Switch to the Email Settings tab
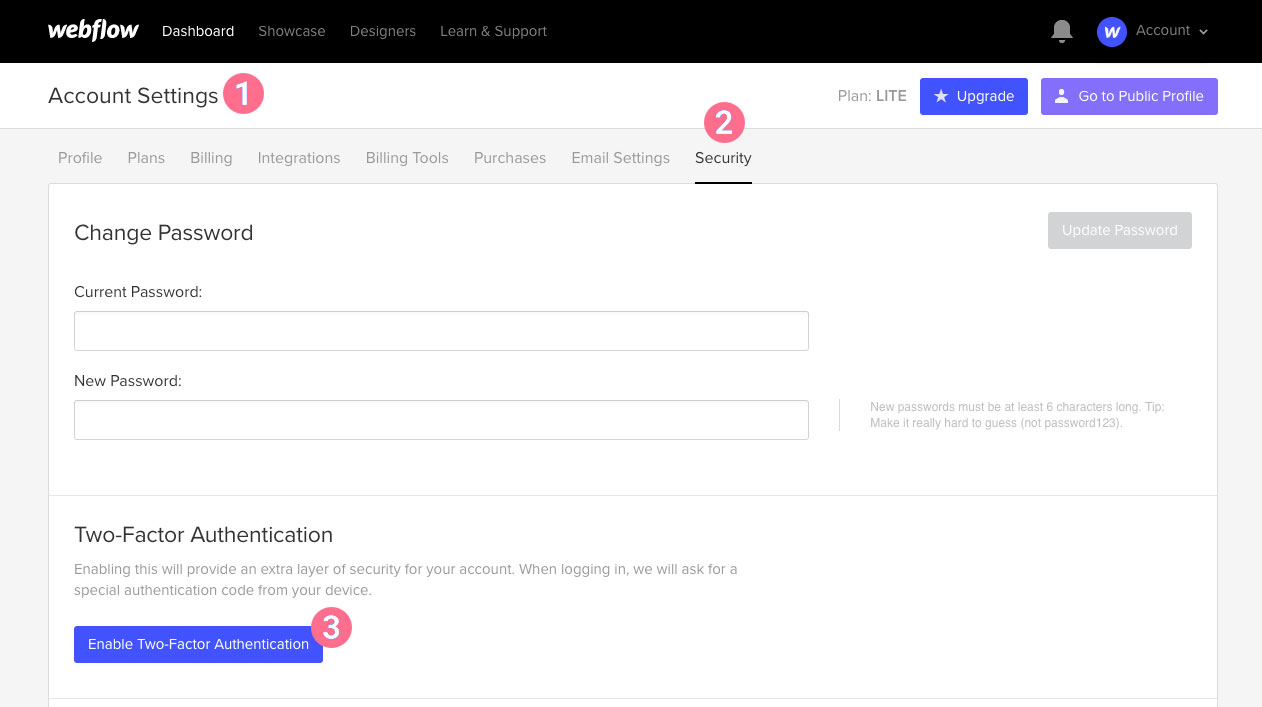 click(x=620, y=158)
